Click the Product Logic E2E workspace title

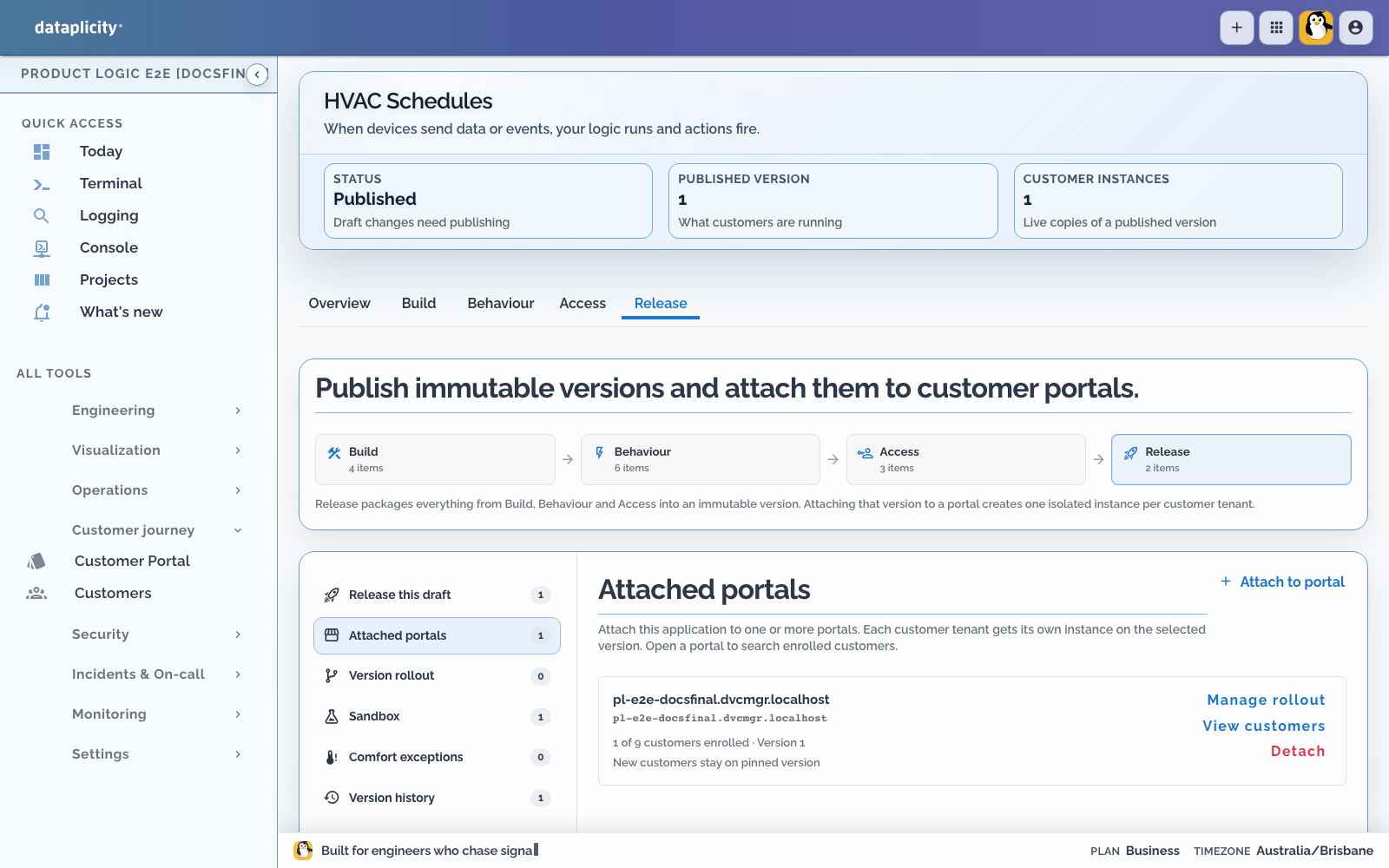coord(133,75)
